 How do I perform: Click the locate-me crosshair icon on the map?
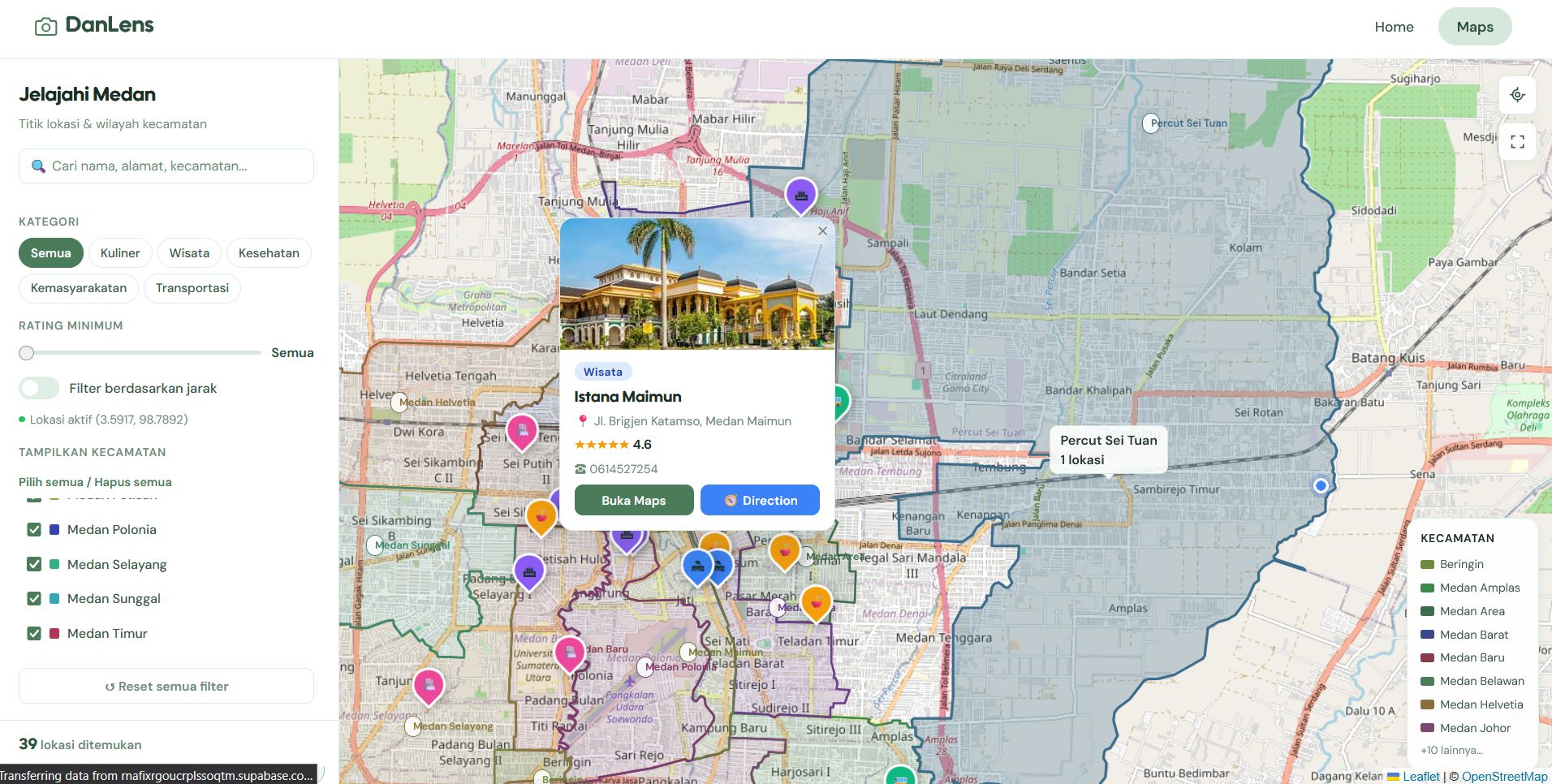(1517, 95)
